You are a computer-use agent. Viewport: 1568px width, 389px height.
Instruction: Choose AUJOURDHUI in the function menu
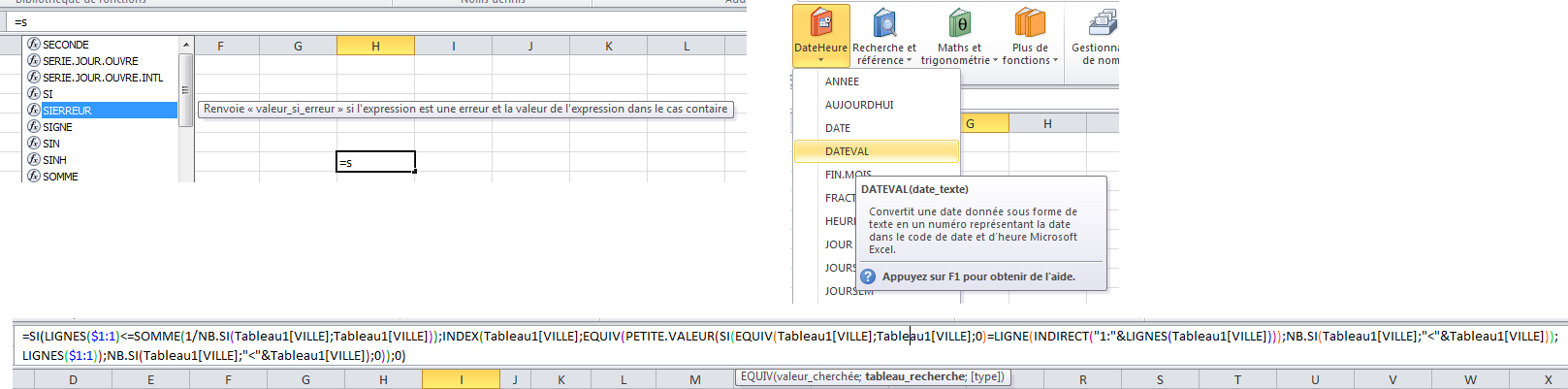(x=859, y=105)
